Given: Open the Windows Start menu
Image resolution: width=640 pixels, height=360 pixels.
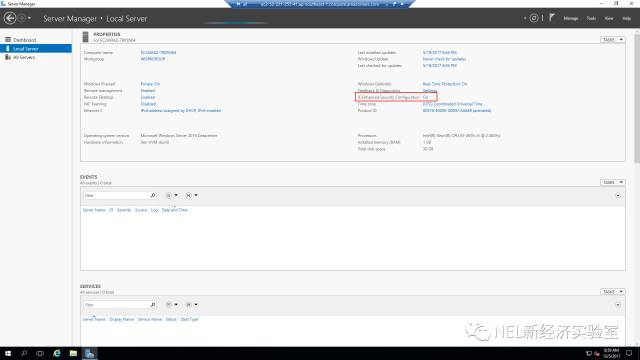Looking at the screenshot, I should [x=8, y=353].
